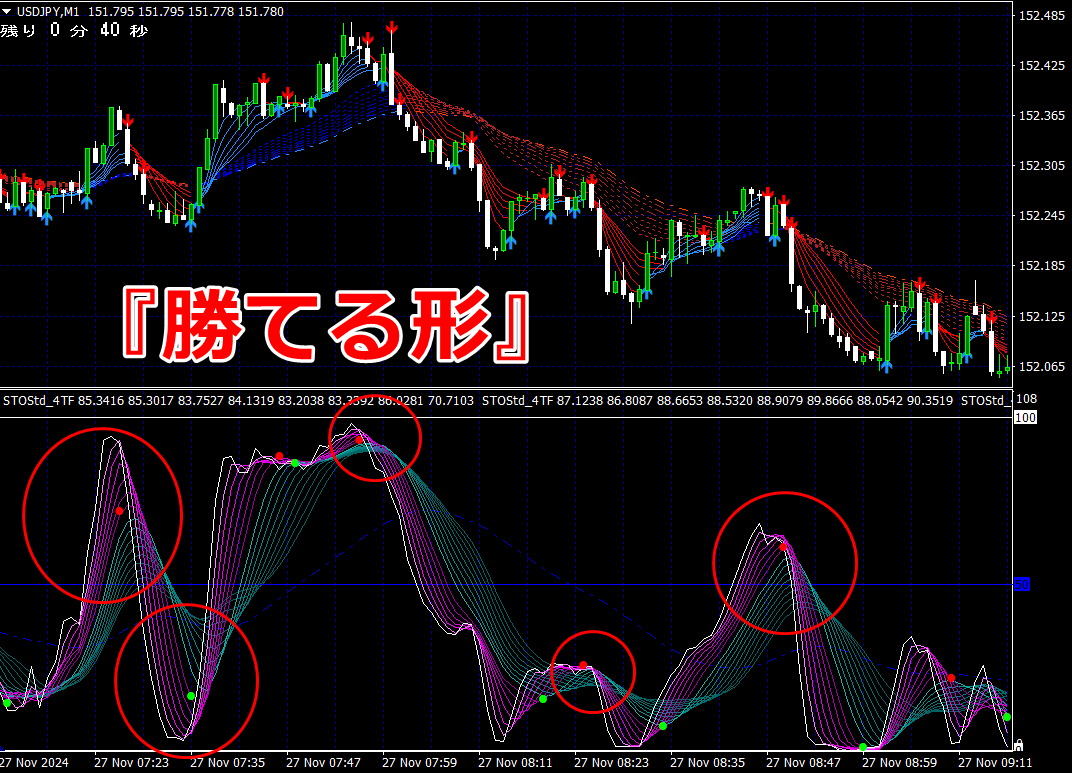This screenshot has height=773, width=1072.
Task: Click the 152.425 price scale label
Action: (1041, 66)
